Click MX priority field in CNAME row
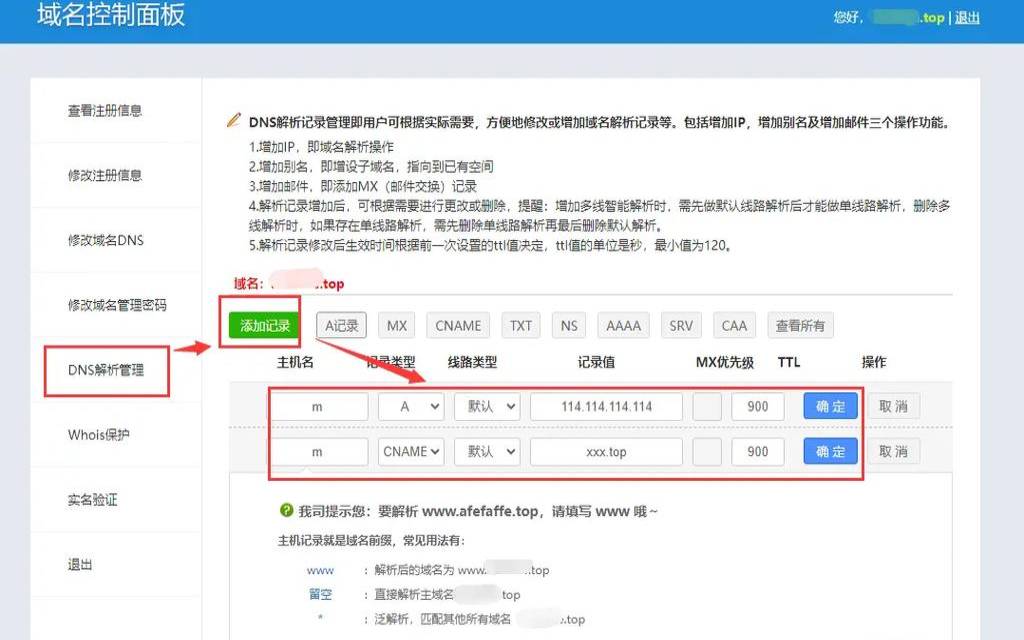This screenshot has width=1024, height=640. 707,451
